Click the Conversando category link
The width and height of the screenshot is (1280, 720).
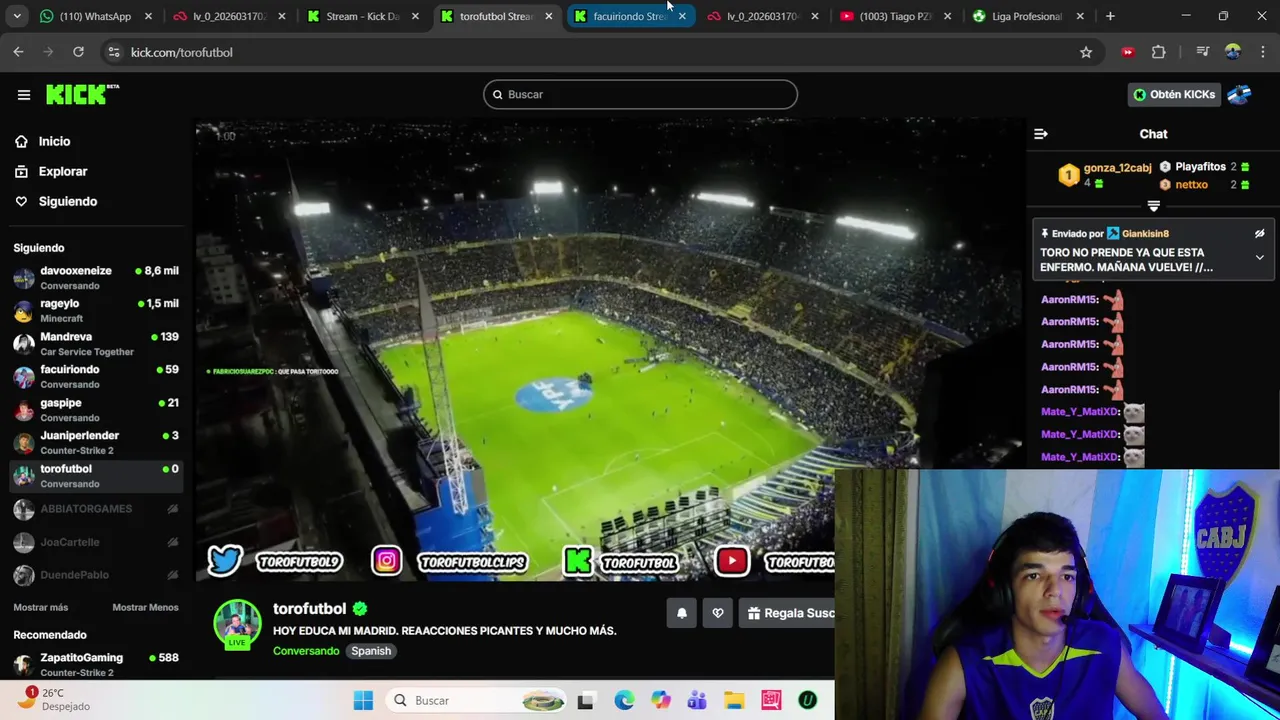pyautogui.click(x=306, y=651)
